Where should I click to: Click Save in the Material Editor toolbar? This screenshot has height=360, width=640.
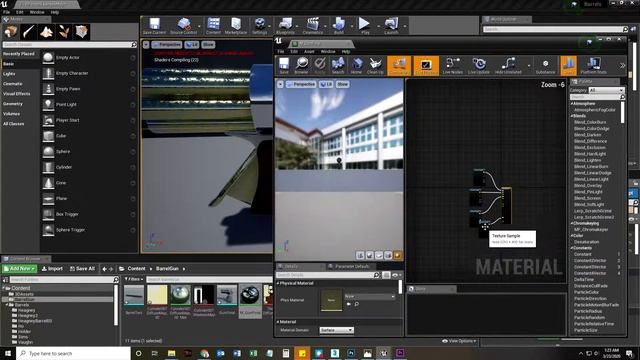pos(284,66)
